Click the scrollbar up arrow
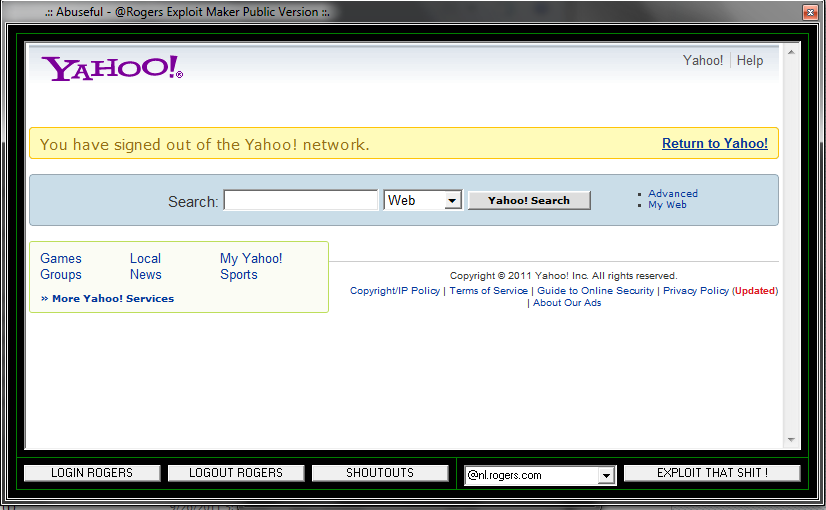826x510 pixels. pos(791,52)
